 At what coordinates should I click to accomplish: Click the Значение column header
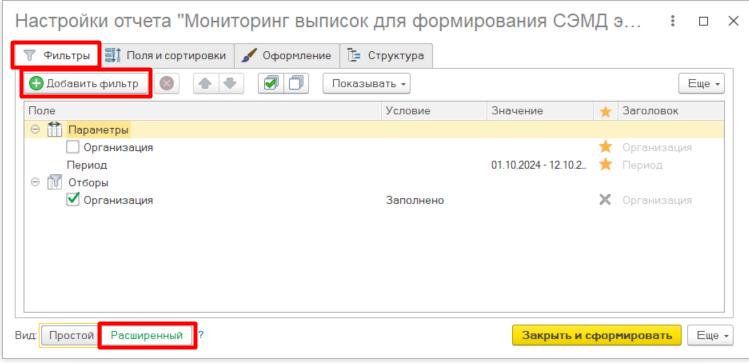[540, 111]
